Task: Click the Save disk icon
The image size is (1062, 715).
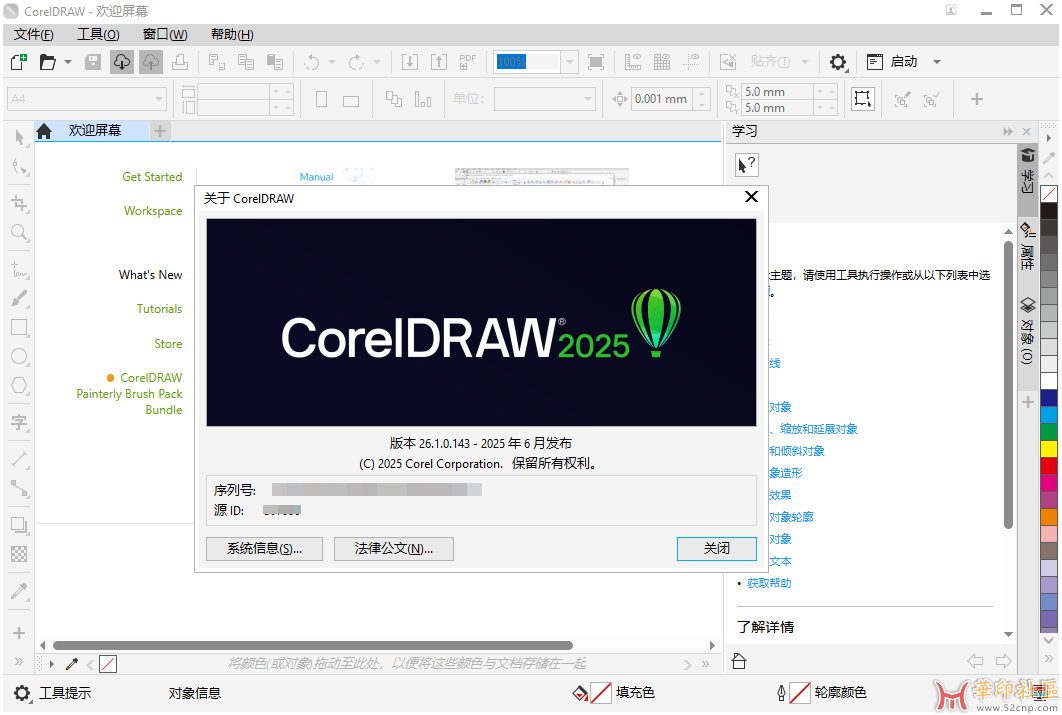Action: pyautogui.click(x=93, y=62)
